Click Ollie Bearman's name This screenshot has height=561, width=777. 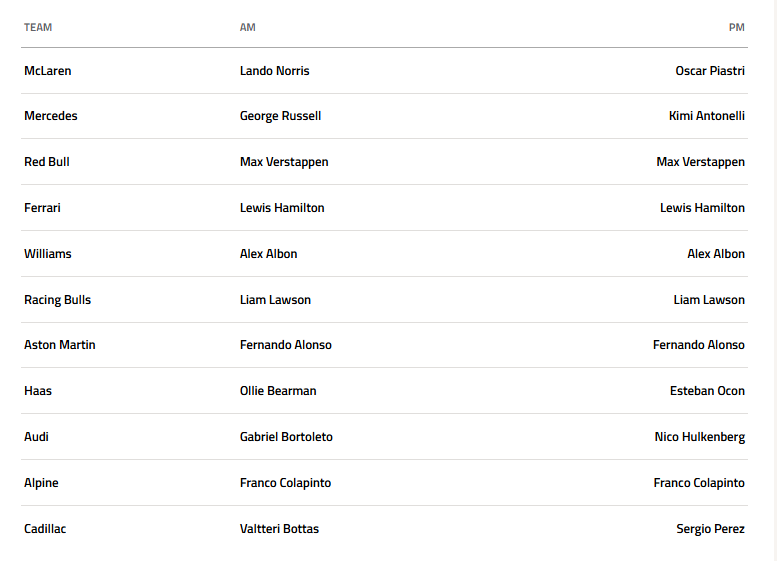[x=278, y=391]
